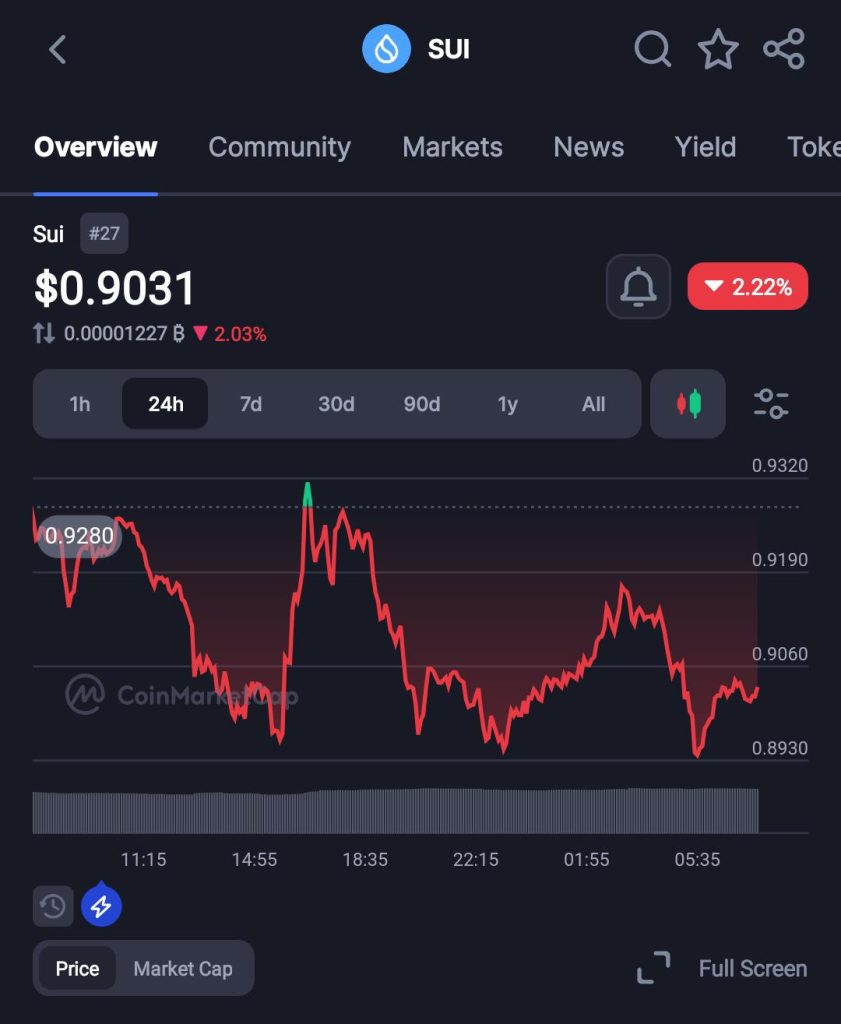Tap the SUI water-drop logo
The height and width of the screenshot is (1024, 841).
(387, 49)
